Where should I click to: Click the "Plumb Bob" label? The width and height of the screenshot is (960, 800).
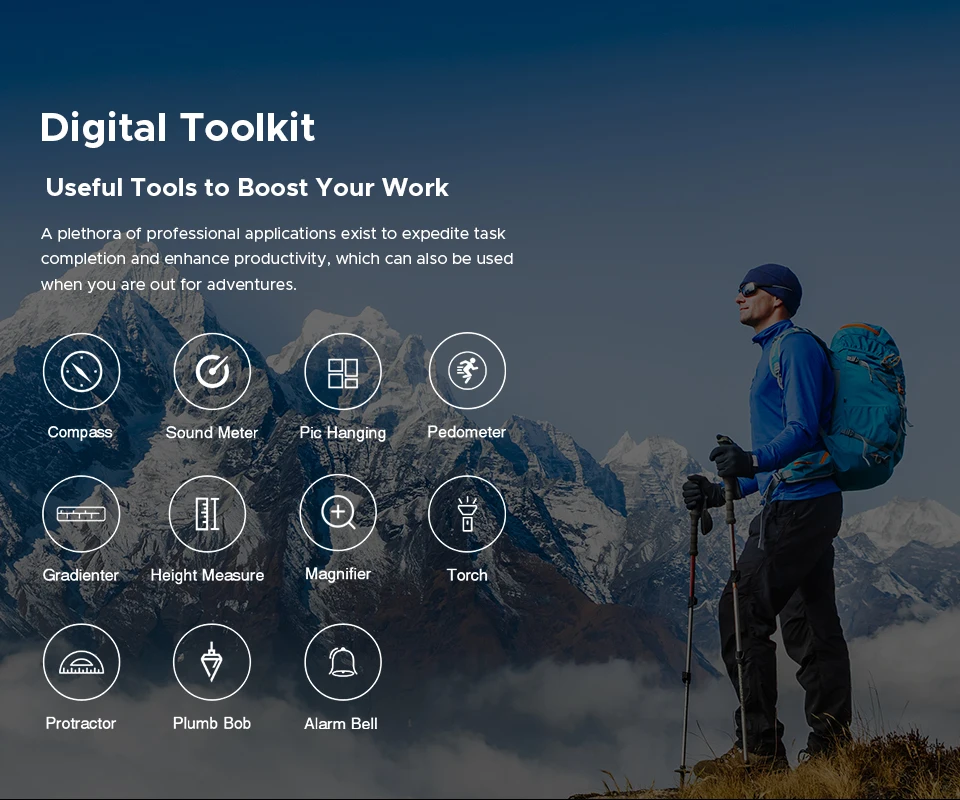(x=212, y=723)
